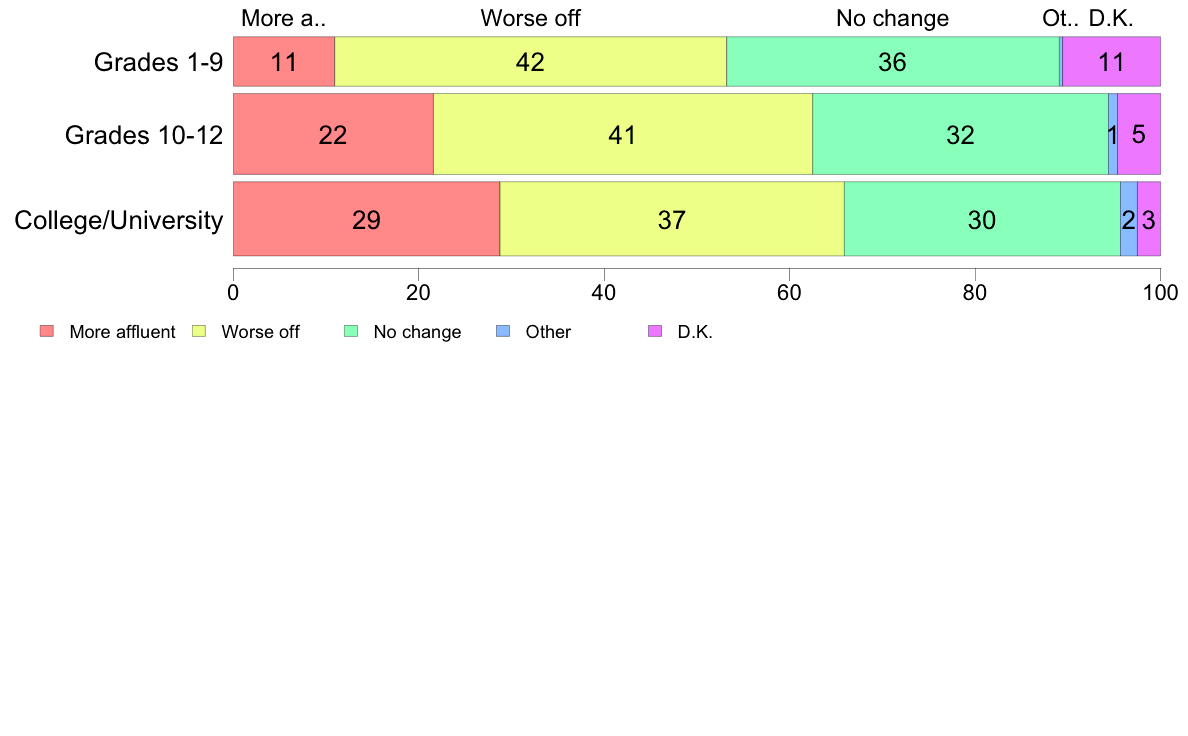This screenshot has height=736, width=1188.
Task: Select Grades 10-12 No change segment 32
Action: pyautogui.click(x=961, y=134)
